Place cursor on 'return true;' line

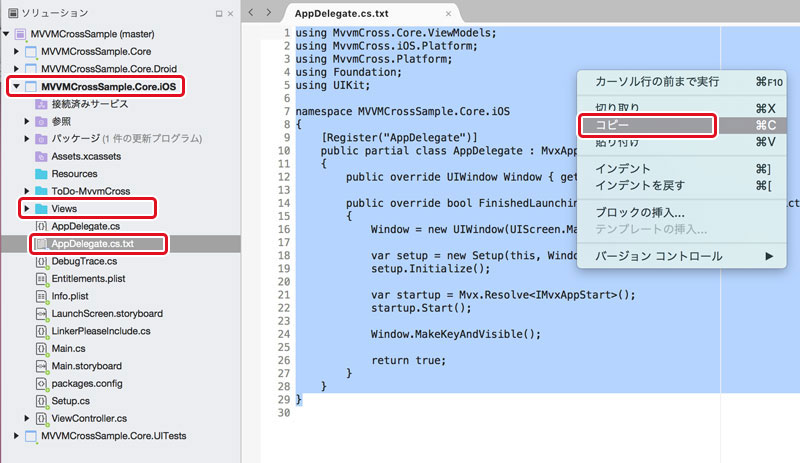coord(409,360)
